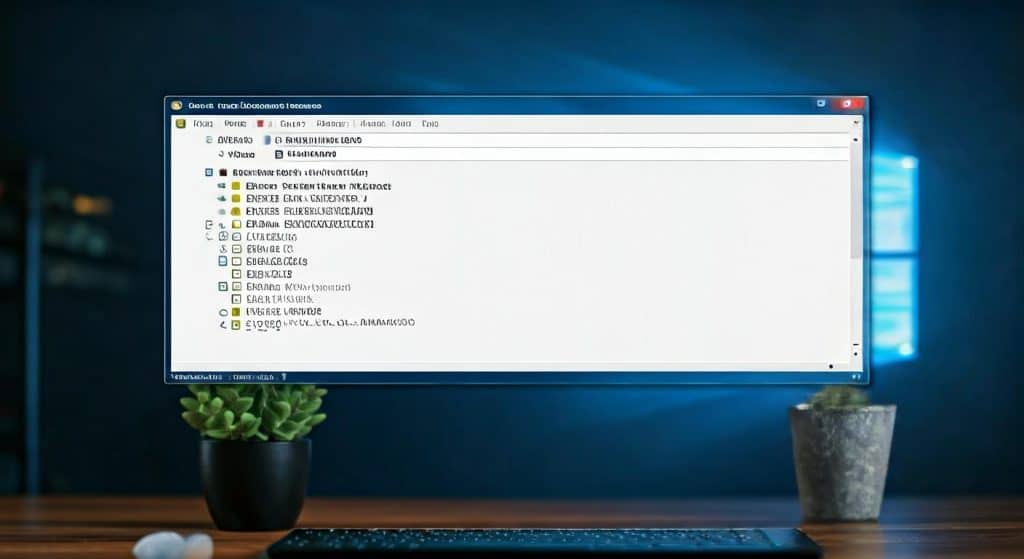This screenshot has height=559, width=1024.
Task: Select the first yellow folder icon under the root node
Action: click(236, 187)
